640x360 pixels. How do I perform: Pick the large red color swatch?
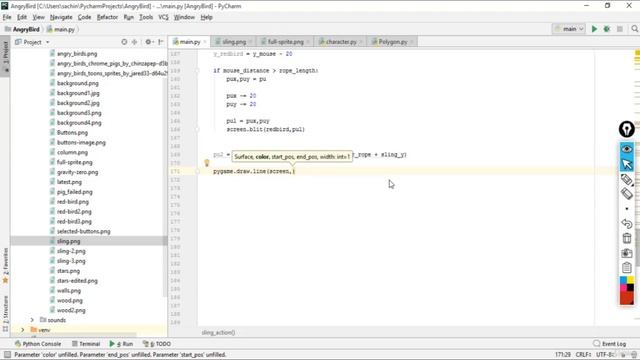[627, 298]
